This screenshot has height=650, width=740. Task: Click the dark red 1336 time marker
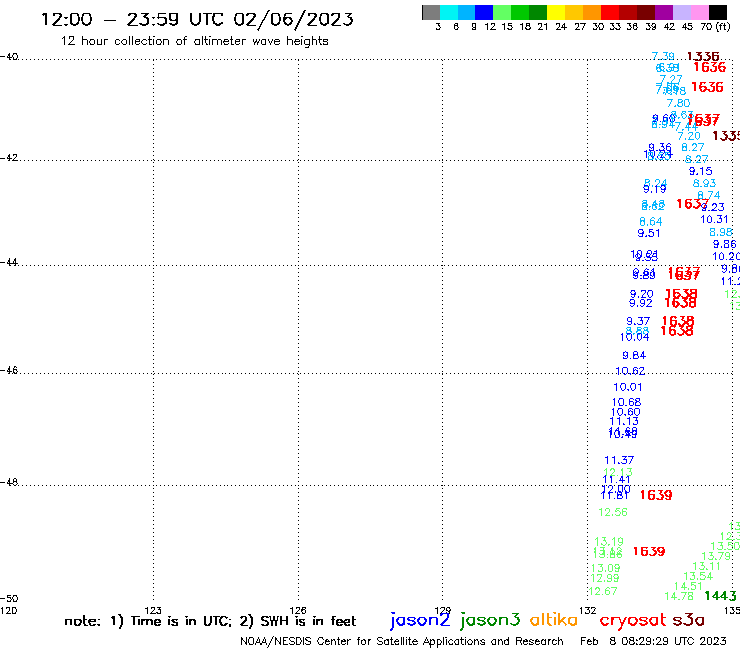point(703,56)
